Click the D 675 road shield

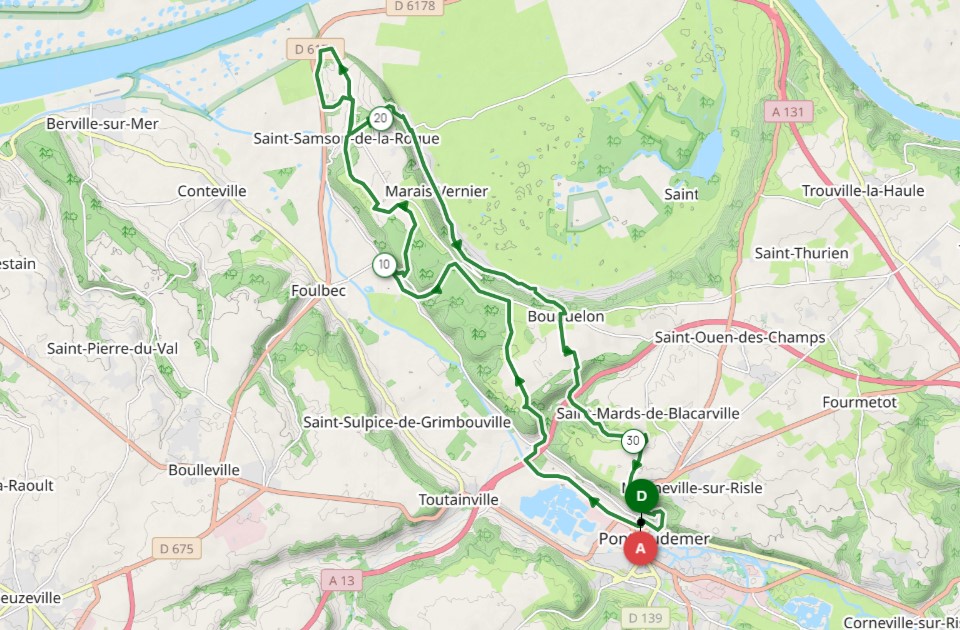click(177, 549)
